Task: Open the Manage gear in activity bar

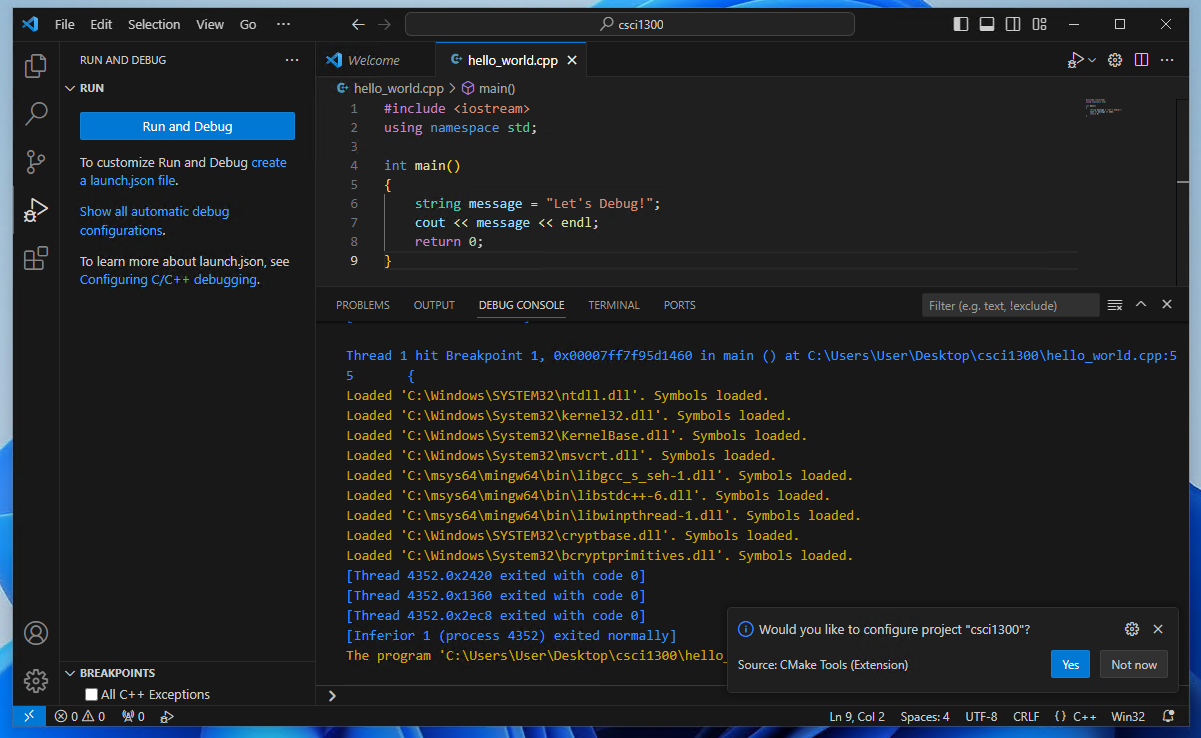Action: 36,681
